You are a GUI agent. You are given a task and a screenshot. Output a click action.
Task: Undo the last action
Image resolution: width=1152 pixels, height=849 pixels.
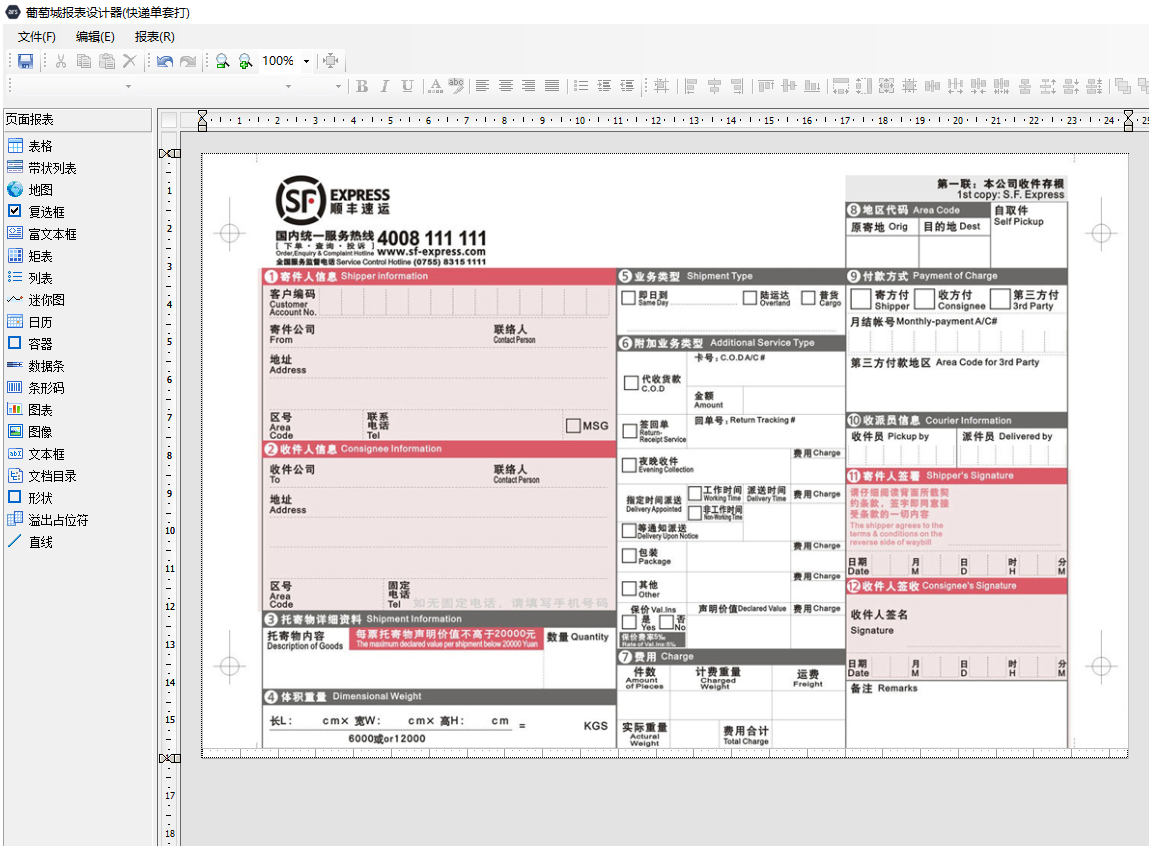click(x=165, y=61)
